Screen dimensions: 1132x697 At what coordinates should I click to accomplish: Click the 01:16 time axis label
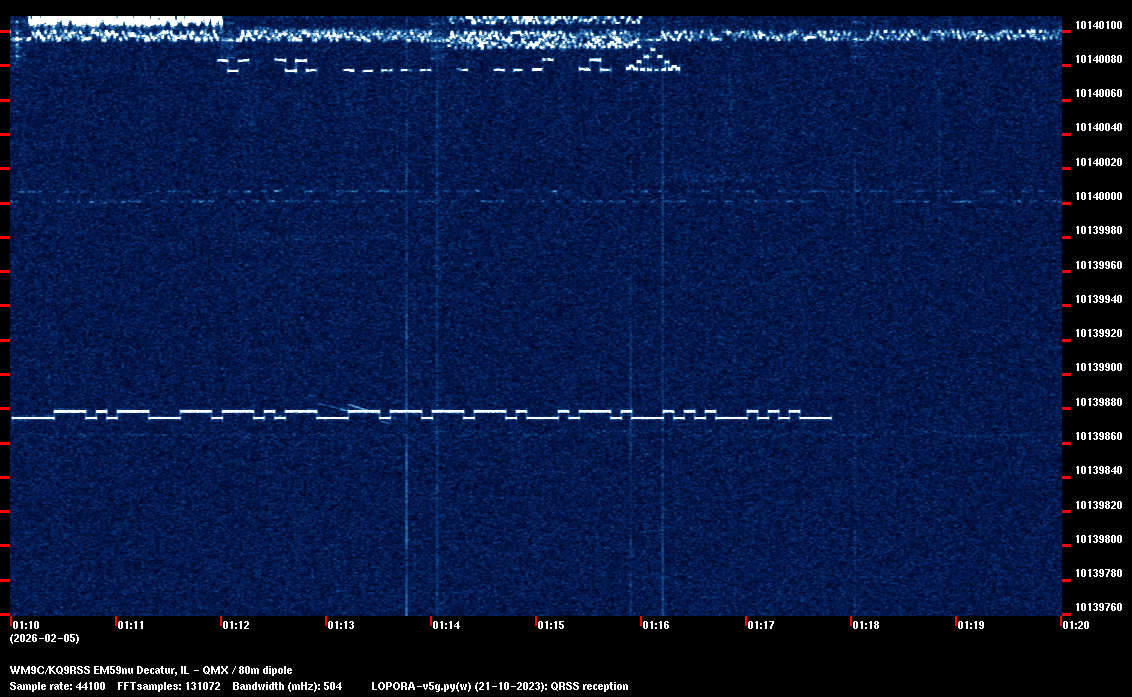[x=656, y=625]
